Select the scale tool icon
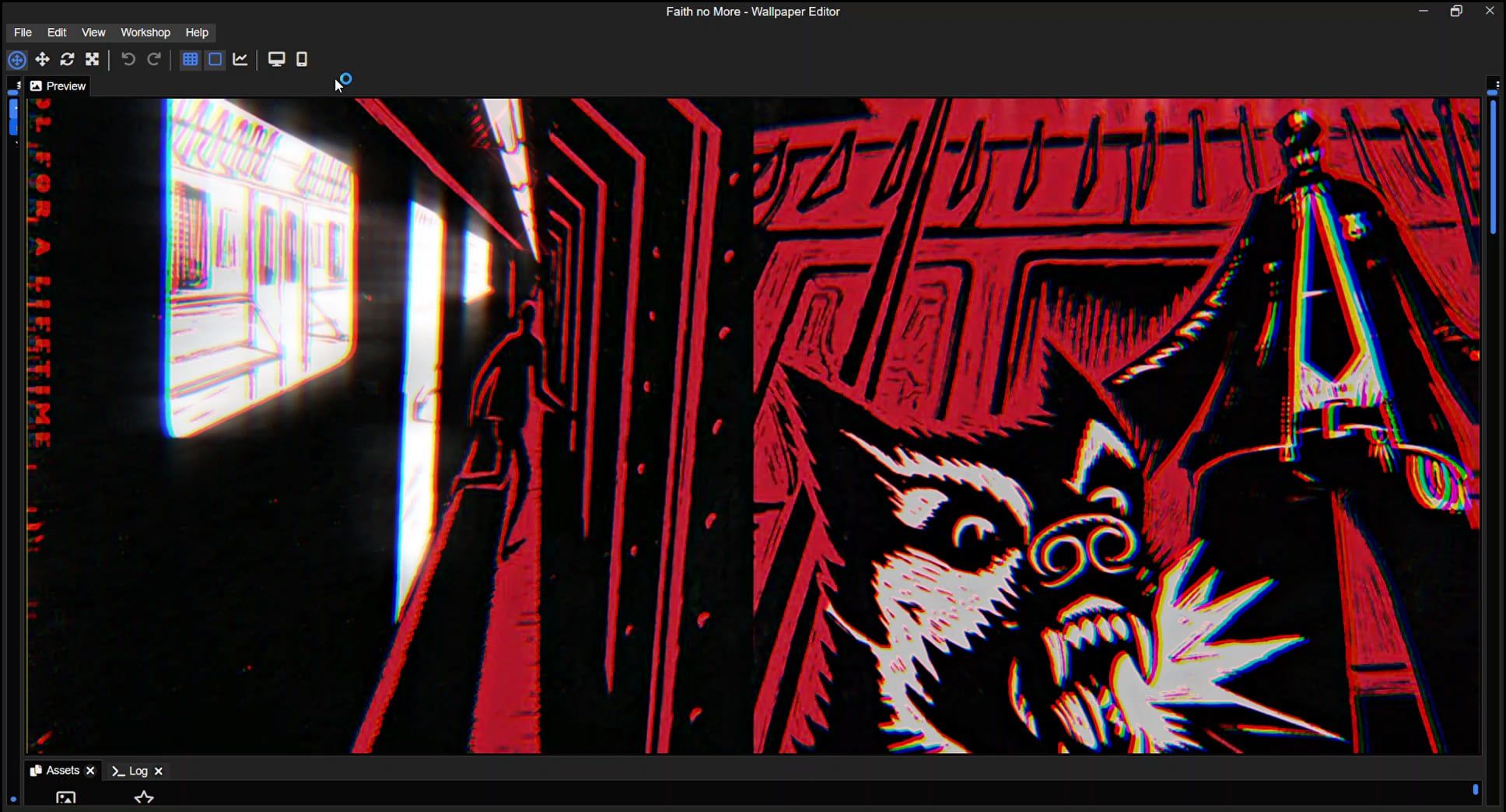 pos(93,59)
